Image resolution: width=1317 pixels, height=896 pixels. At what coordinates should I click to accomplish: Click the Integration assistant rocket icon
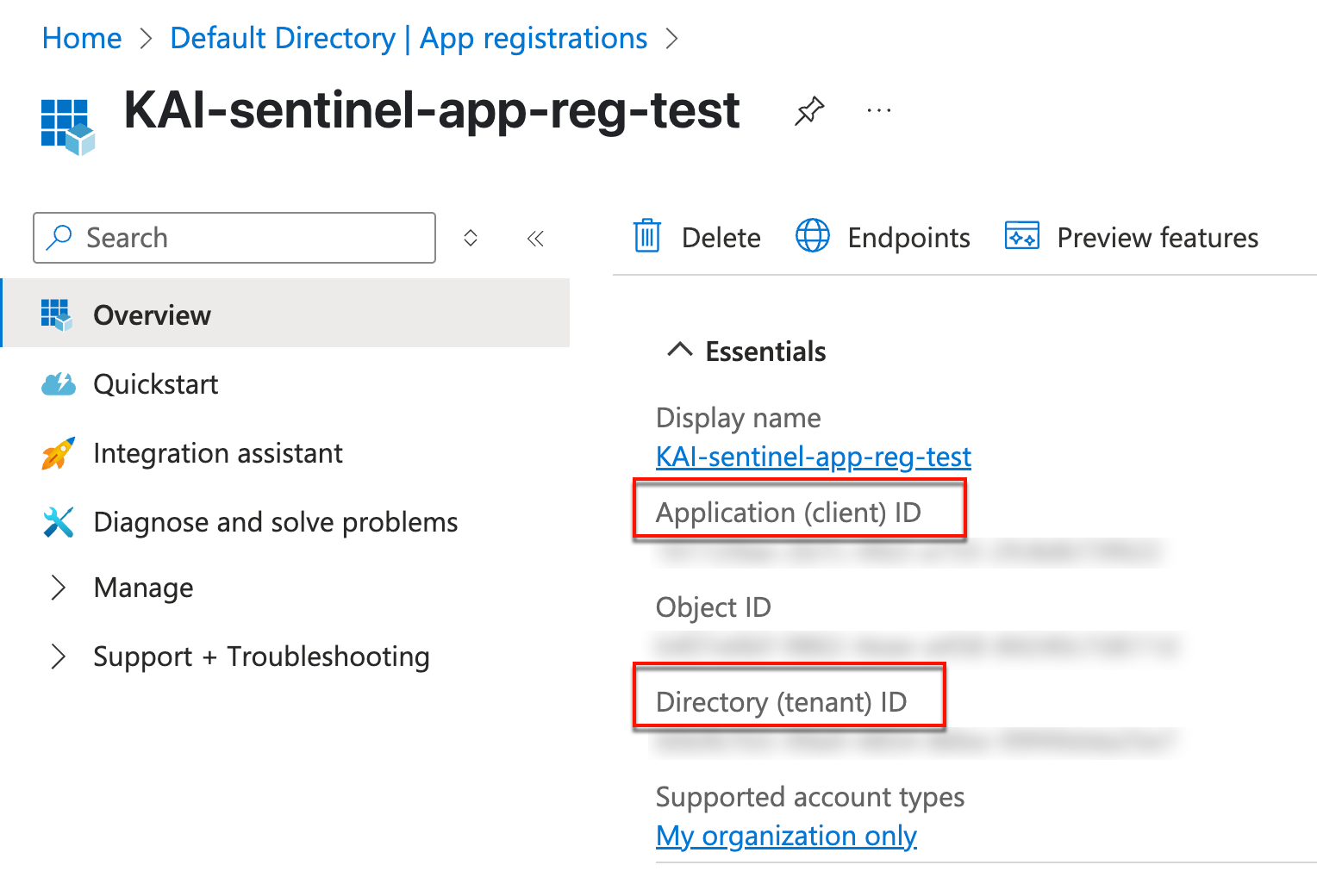click(59, 453)
